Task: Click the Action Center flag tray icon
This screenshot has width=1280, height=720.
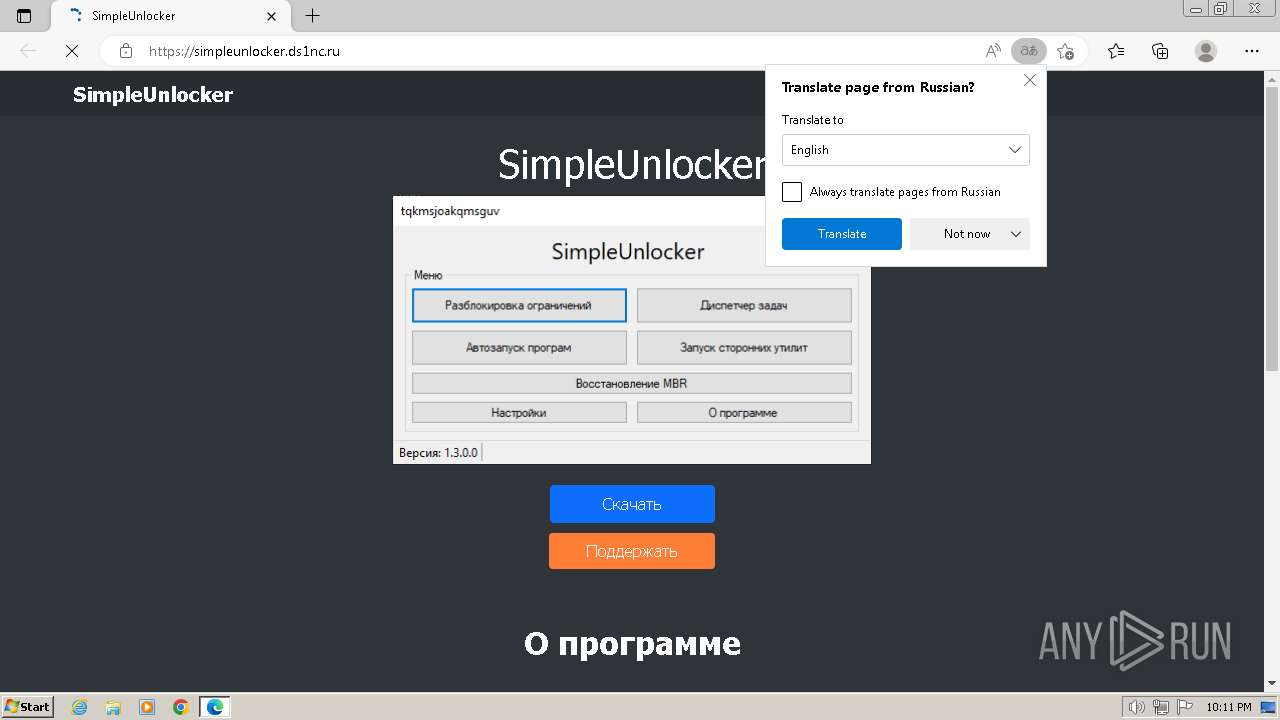Action: coord(1184,707)
